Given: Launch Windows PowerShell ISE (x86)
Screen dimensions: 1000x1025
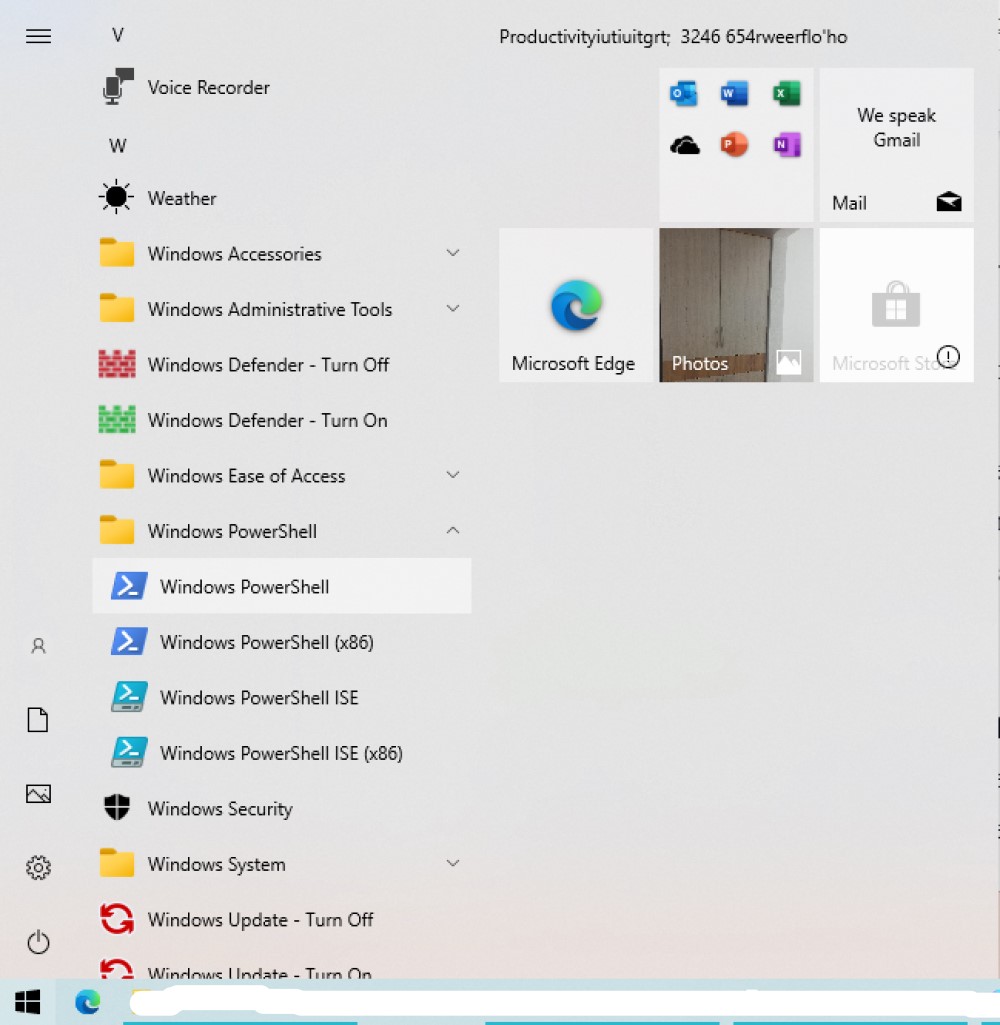Looking at the screenshot, I should click(282, 753).
